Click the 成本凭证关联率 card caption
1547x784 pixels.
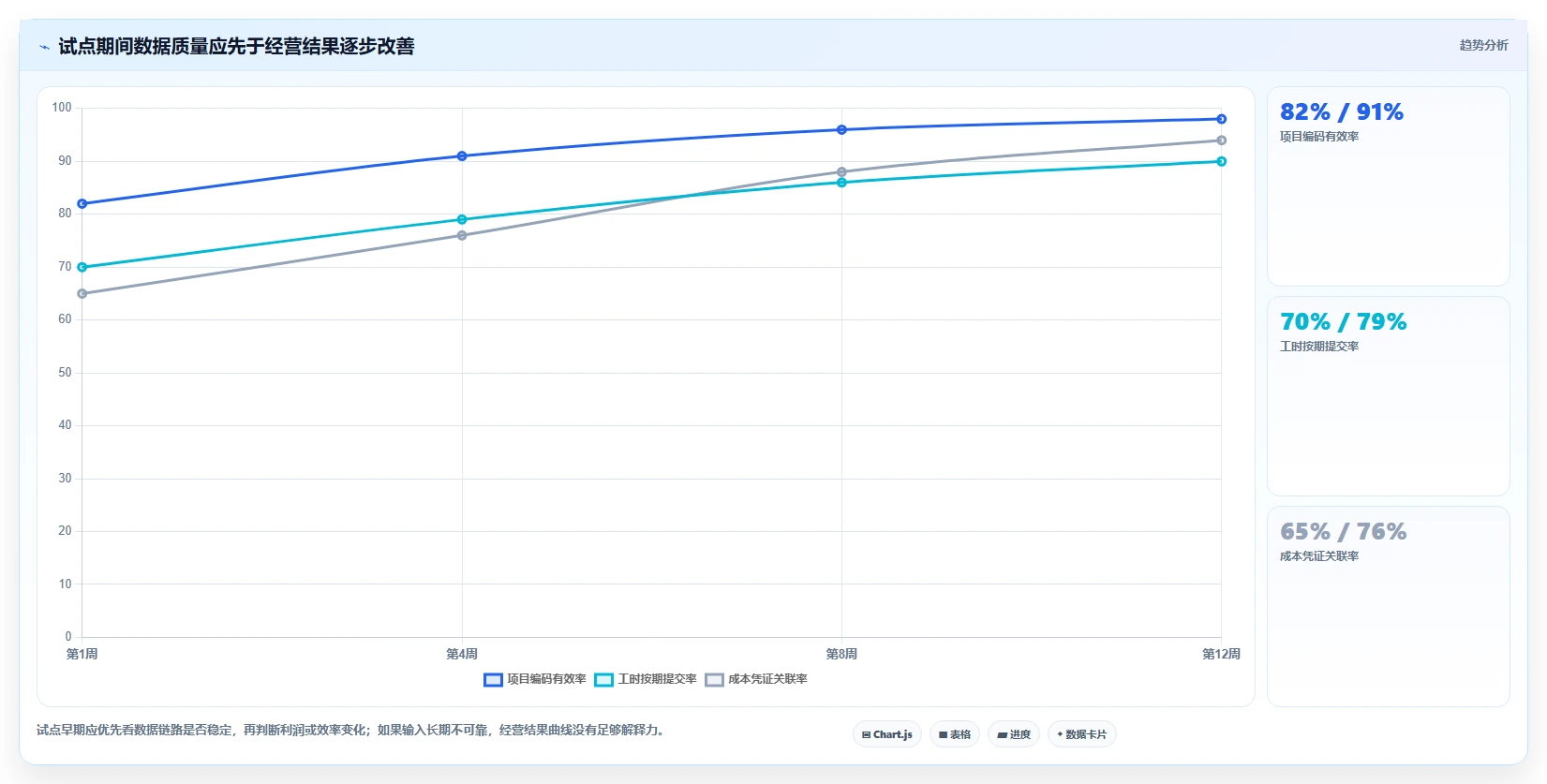1319,556
